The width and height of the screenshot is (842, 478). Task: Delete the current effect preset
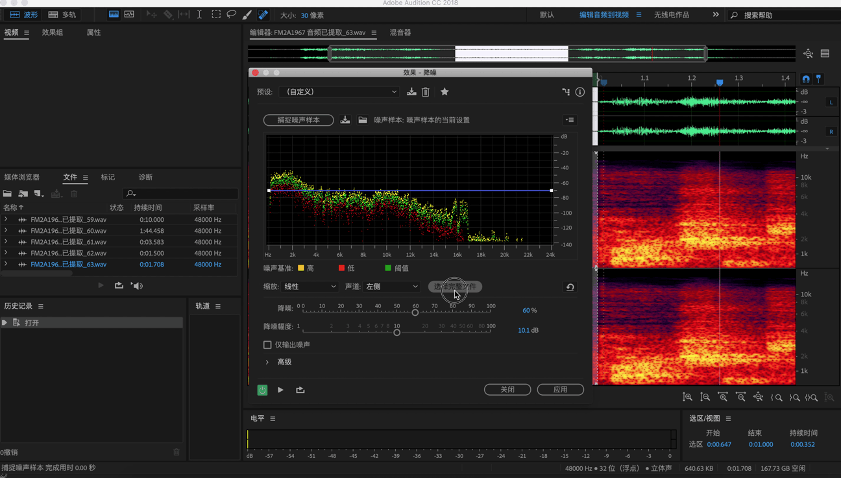click(426, 92)
